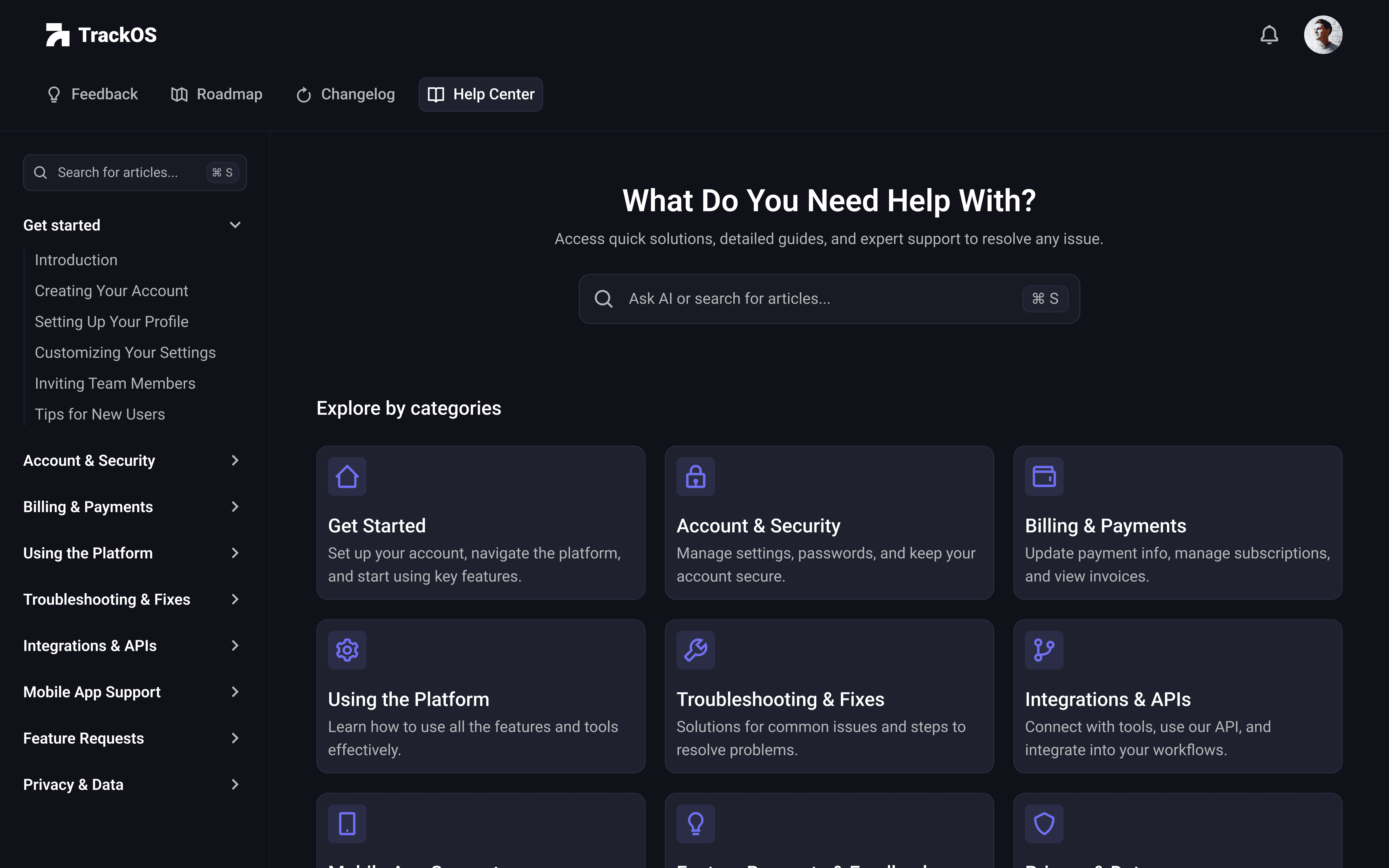The width and height of the screenshot is (1389, 868).
Task: Click the mobile phone category icon
Action: click(347, 824)
